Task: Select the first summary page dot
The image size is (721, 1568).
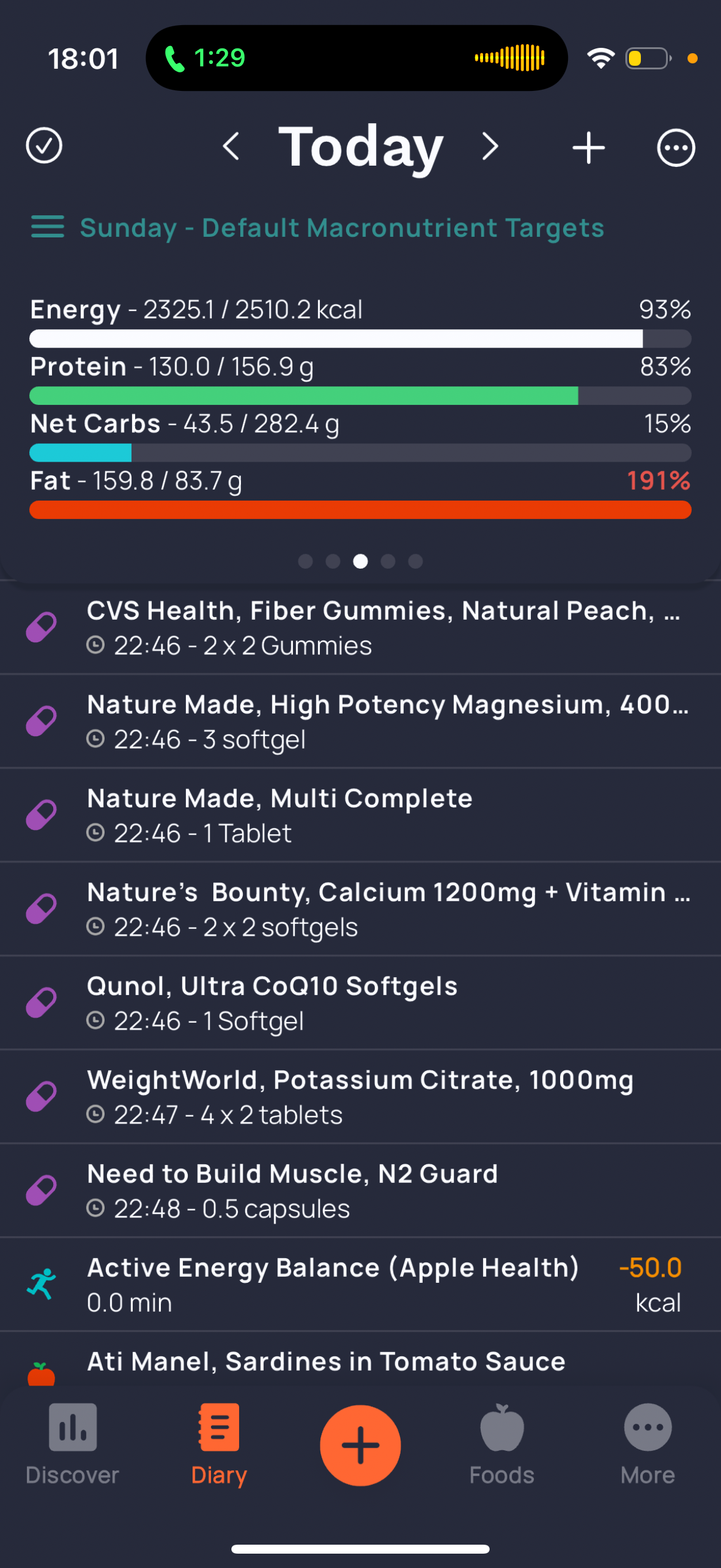Action: click(x=305, y=561)
